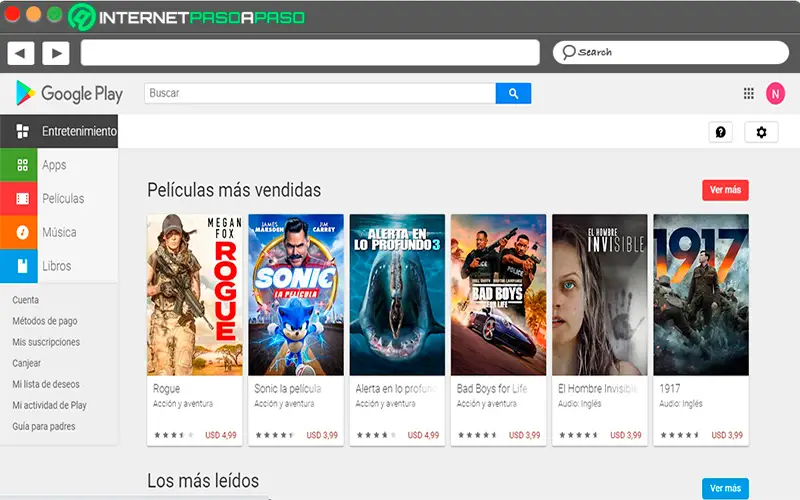Image resolution: width=800 pixels, height=500 pixels.
Task: Open Métodos de pago link
Action: tap(45, 321)
